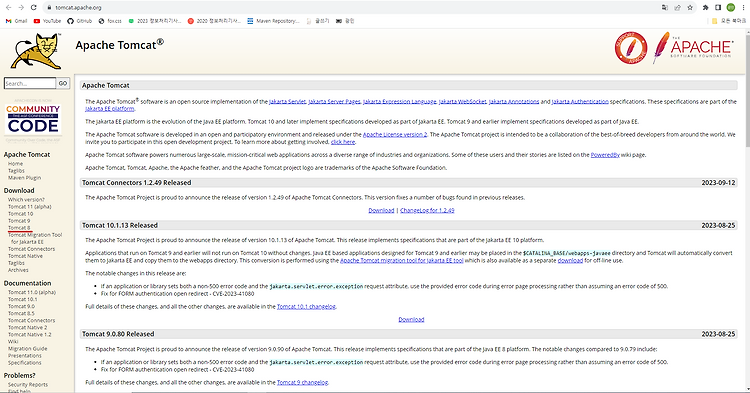Click the site security padlock icon
The height and width of the screenshot is (393, 750).
(49, 8)
